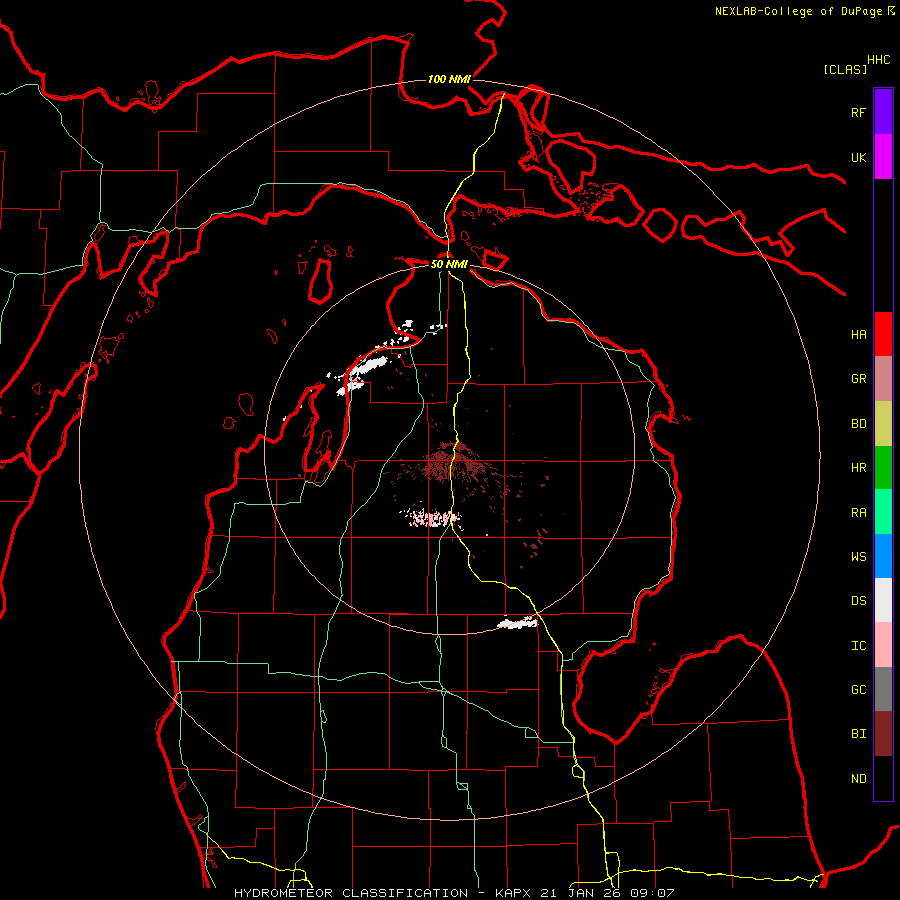900x900 pixels.
Task: Click the pink ice-crystal echo south of radar center
Action: [433, 518]
